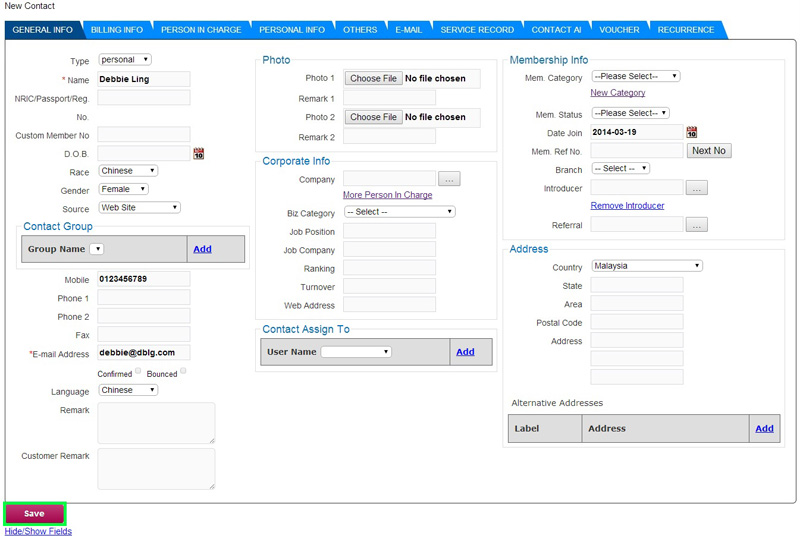This screenshot has width=800, height=548.
Task: Click Choose File for Photo 2
Action: [x=373, y=117]
